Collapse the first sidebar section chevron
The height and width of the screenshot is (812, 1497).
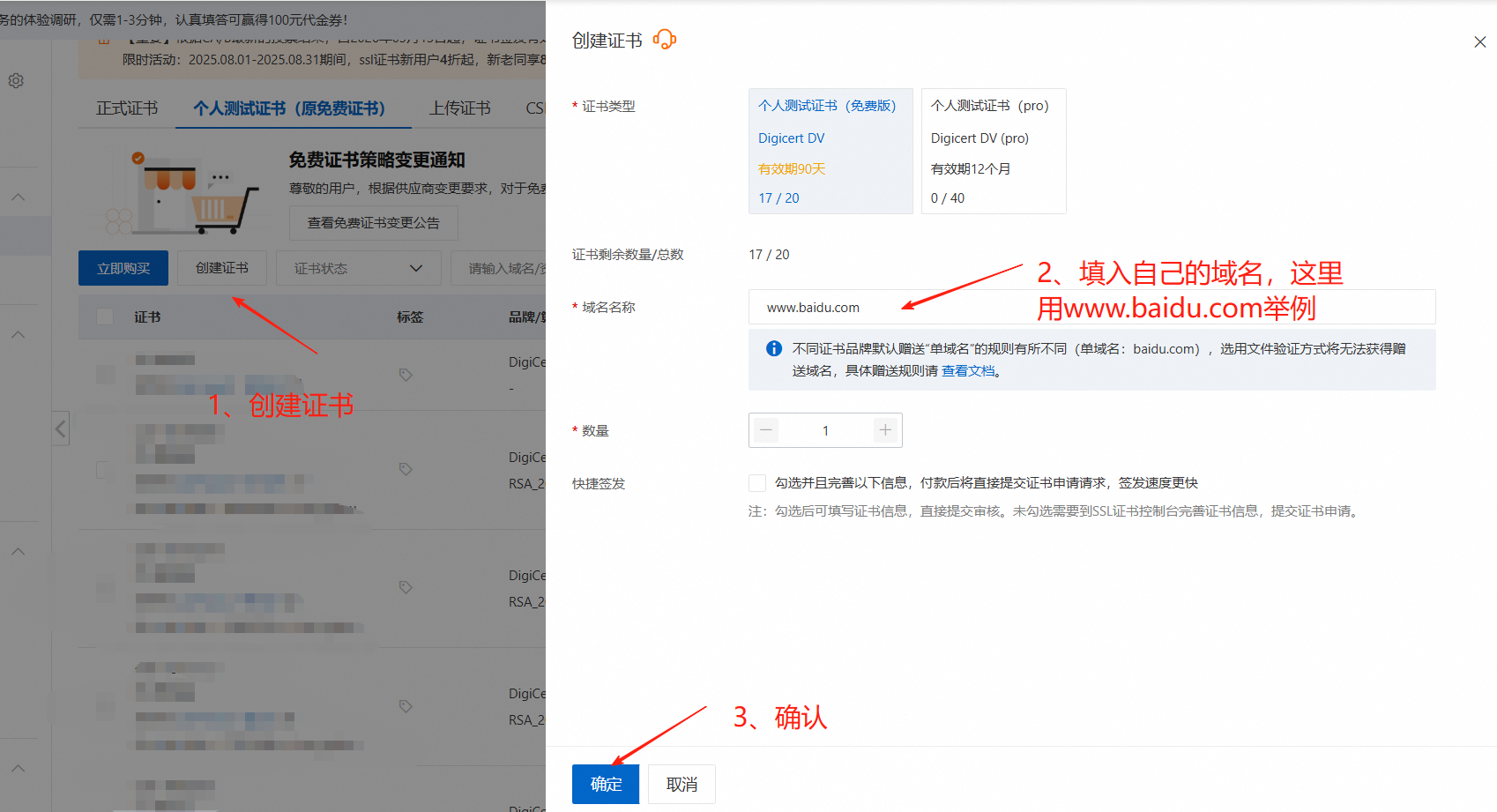(18, 197)
